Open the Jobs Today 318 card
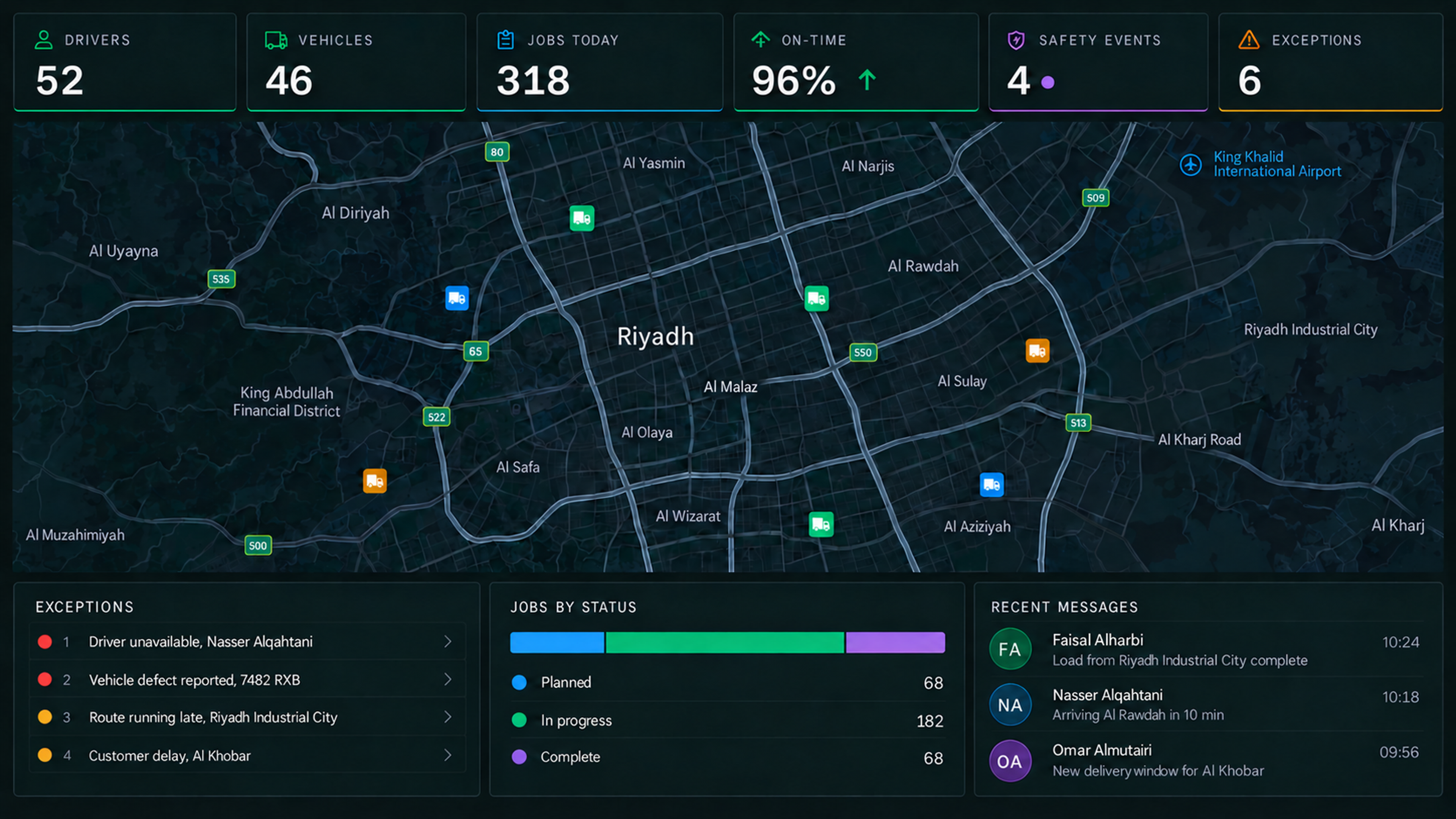The image size is (1456, 819). coord(600,62)
